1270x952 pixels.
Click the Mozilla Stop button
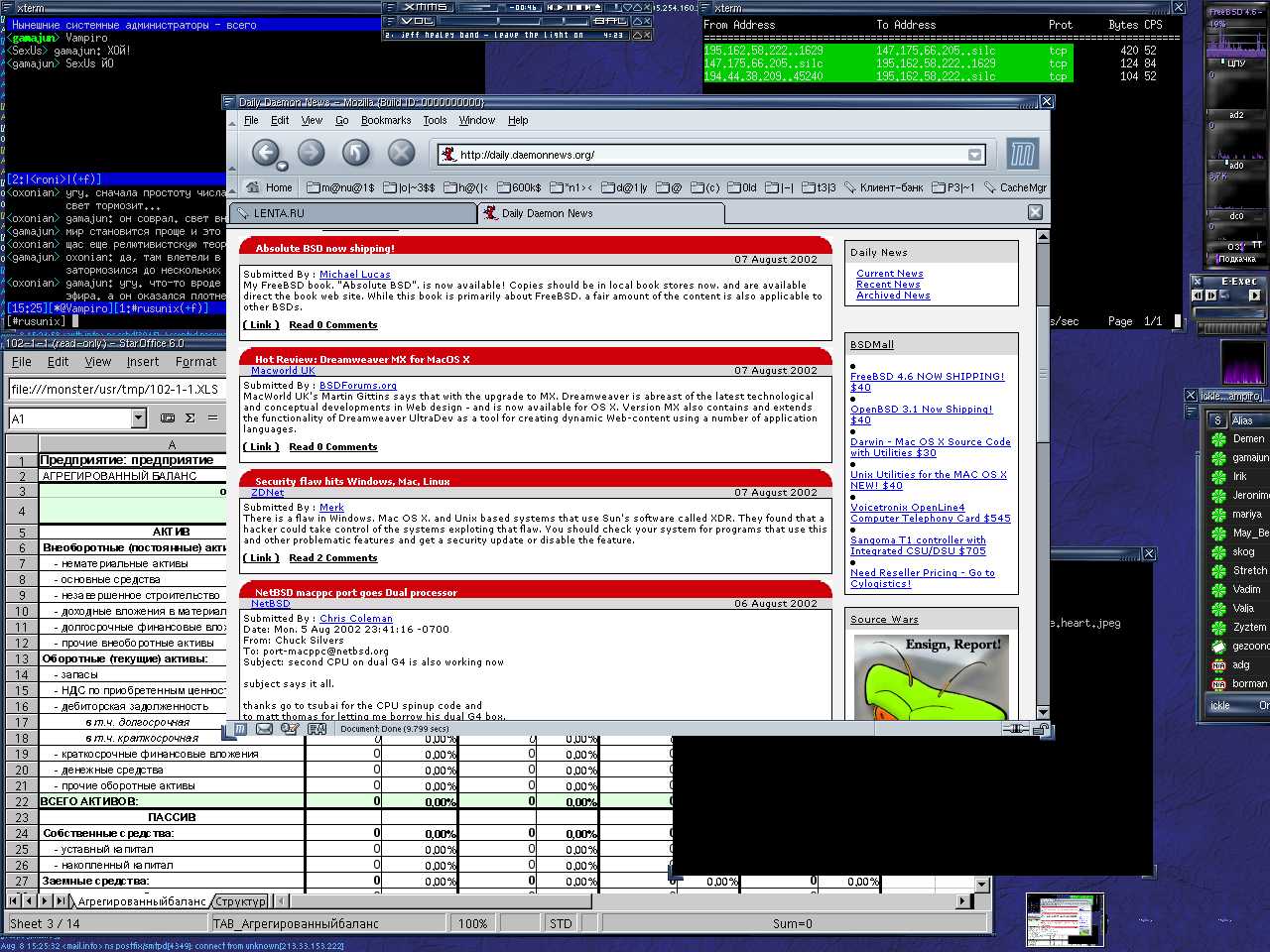point(401,153)
